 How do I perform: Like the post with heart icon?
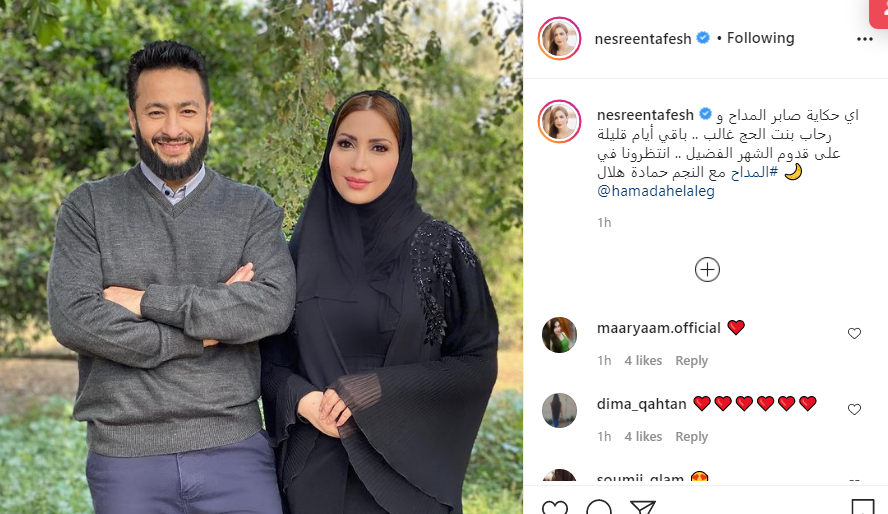coord(554,507)
